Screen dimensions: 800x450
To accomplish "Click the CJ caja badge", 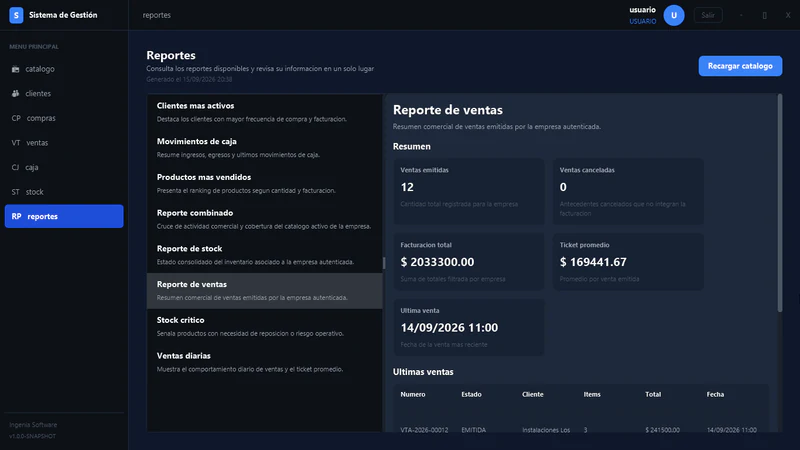I will coord(15,167).
